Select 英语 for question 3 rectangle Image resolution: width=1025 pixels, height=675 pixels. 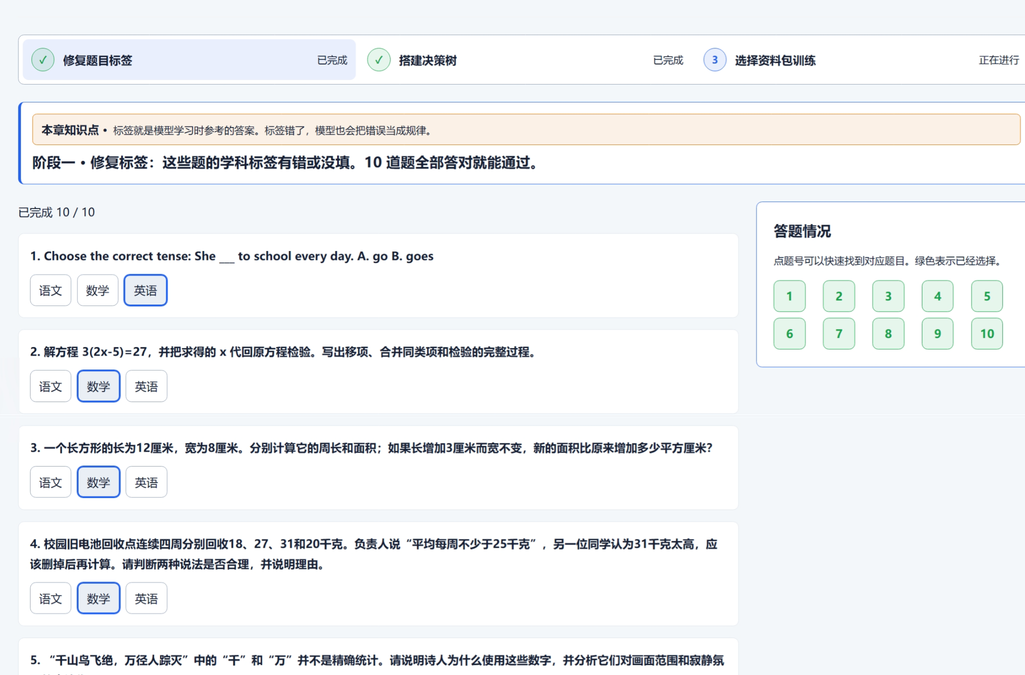tap(146, 482)
